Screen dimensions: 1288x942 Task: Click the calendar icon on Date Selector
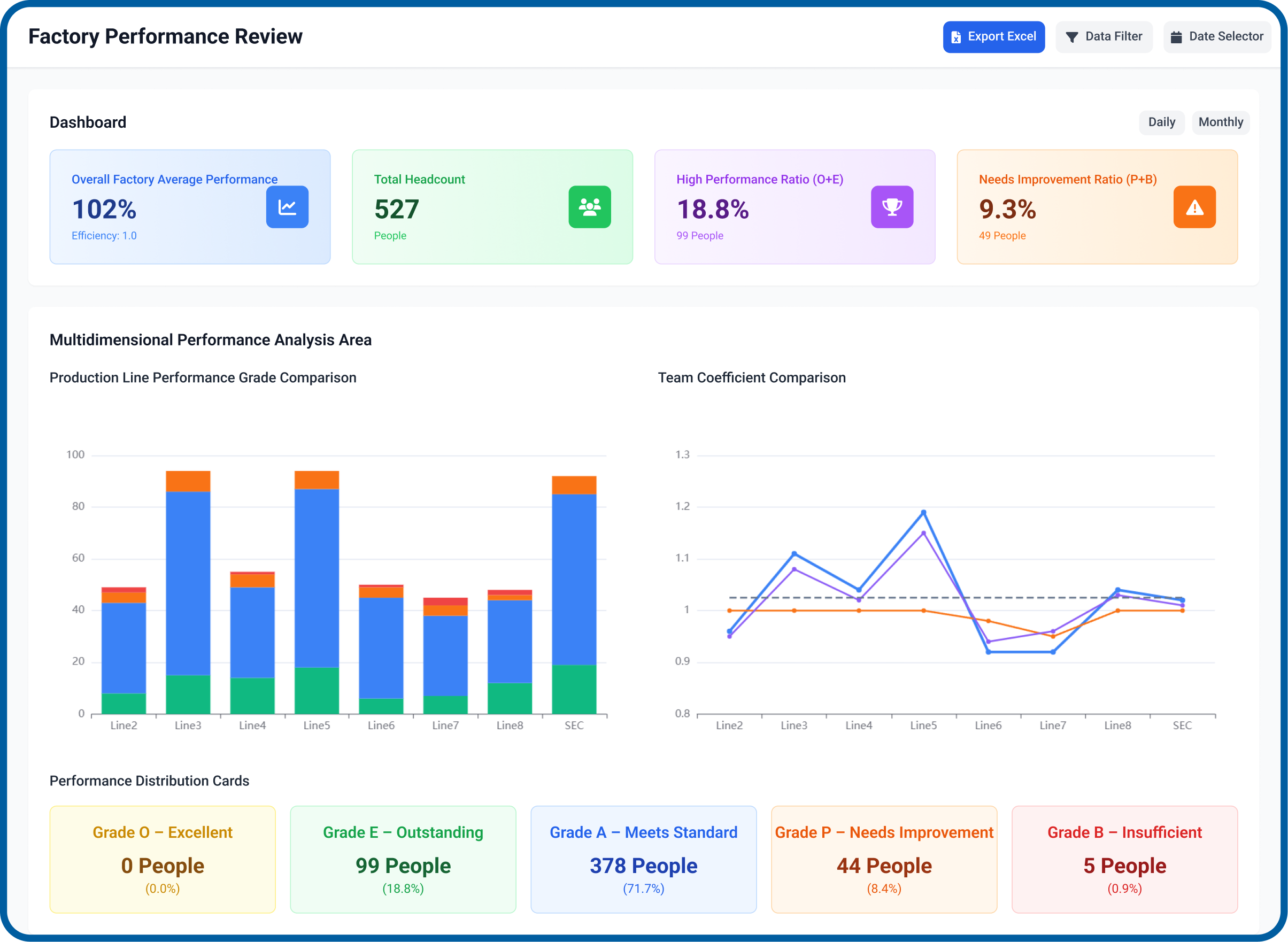pyautogui.click(x=1176, y=36)
